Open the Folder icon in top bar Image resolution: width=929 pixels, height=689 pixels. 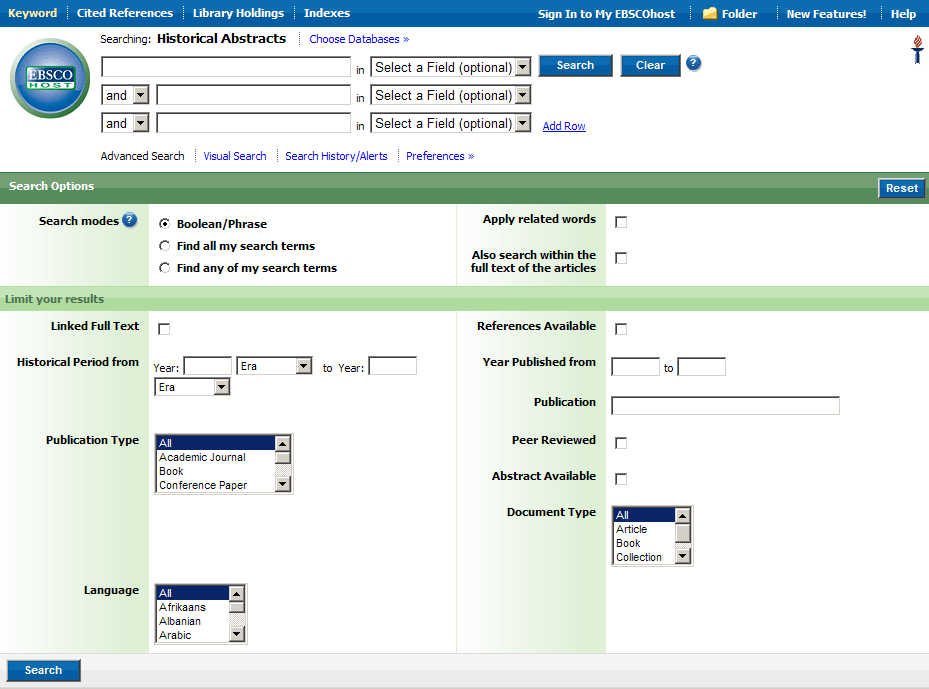710,13
